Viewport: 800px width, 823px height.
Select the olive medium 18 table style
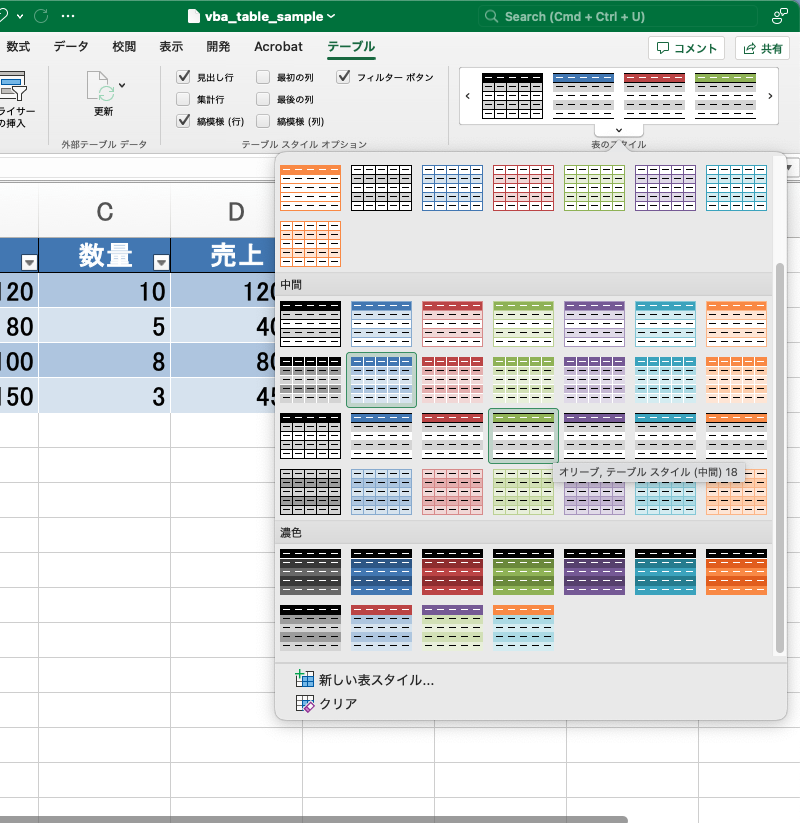click(523, 436)
